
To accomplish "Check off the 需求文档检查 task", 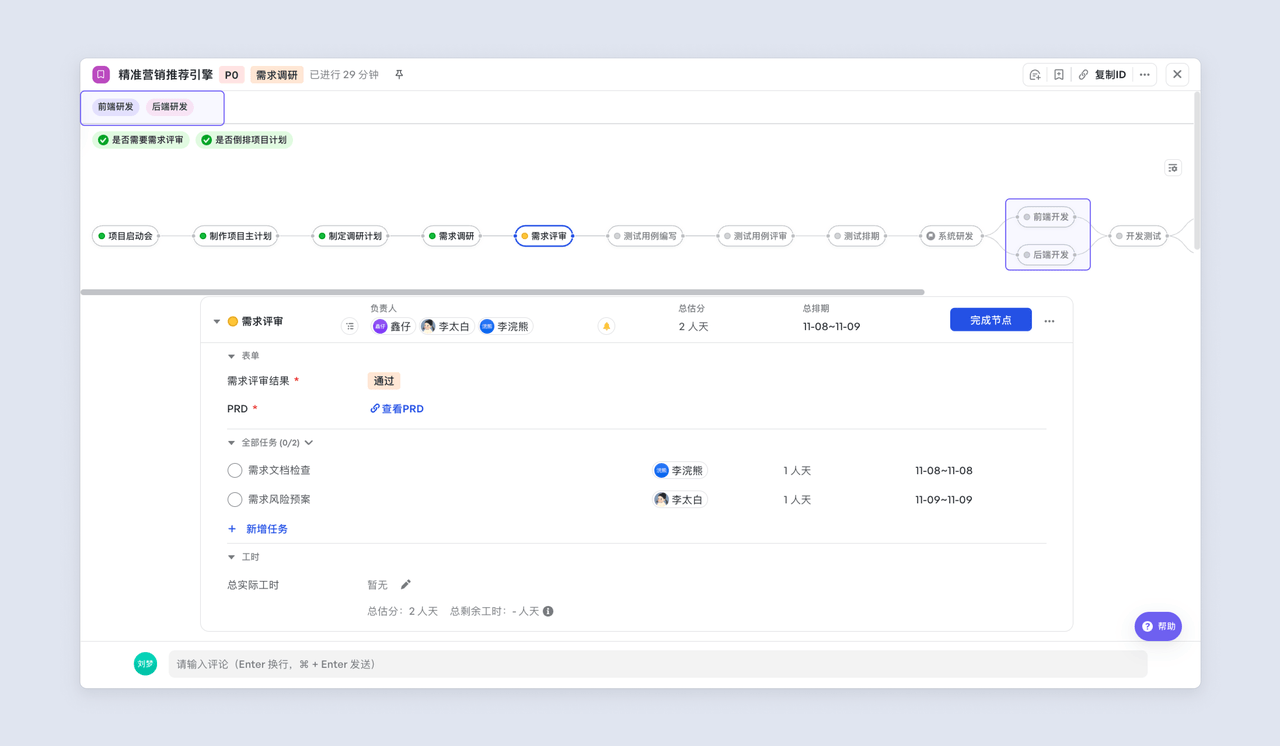I will (x=235, y=470).
